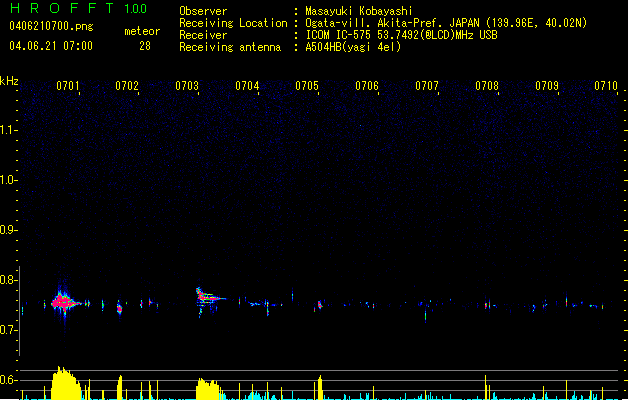This screenshot has height=400, width=629.
Task: Click the 1.1 kHz frequency tick label
Action: coord(8,130)
